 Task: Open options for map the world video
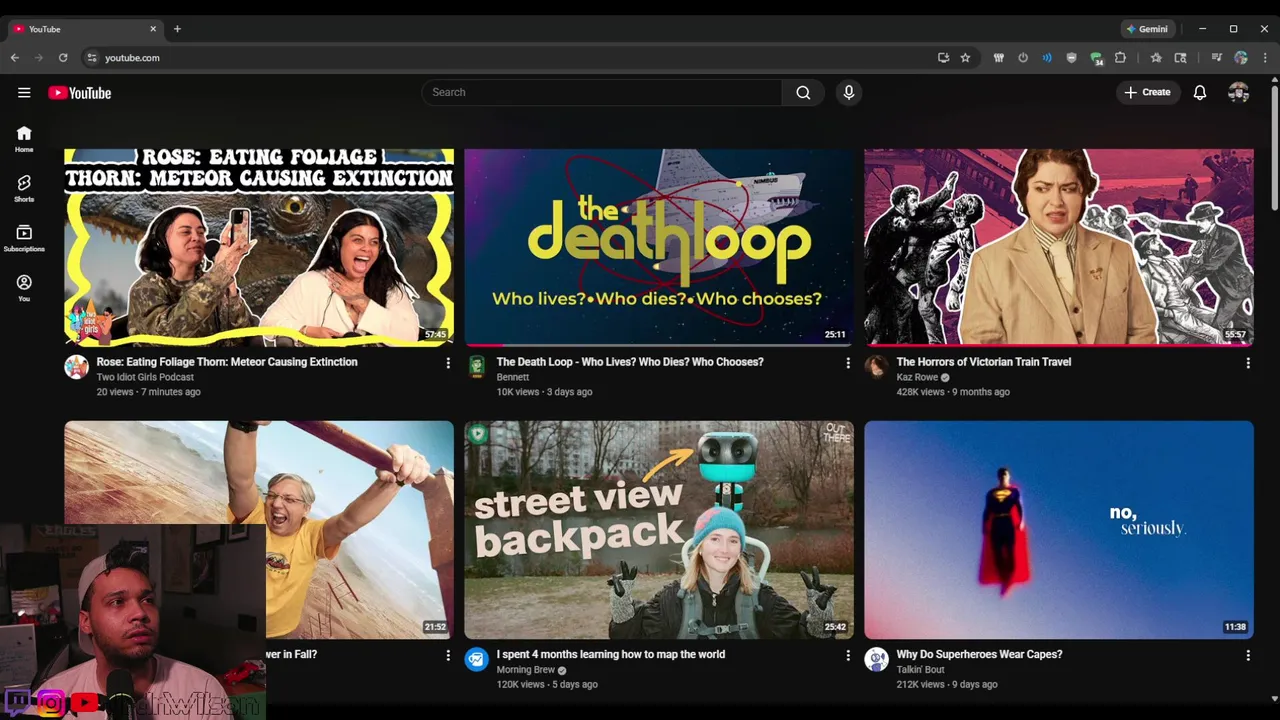848,655
